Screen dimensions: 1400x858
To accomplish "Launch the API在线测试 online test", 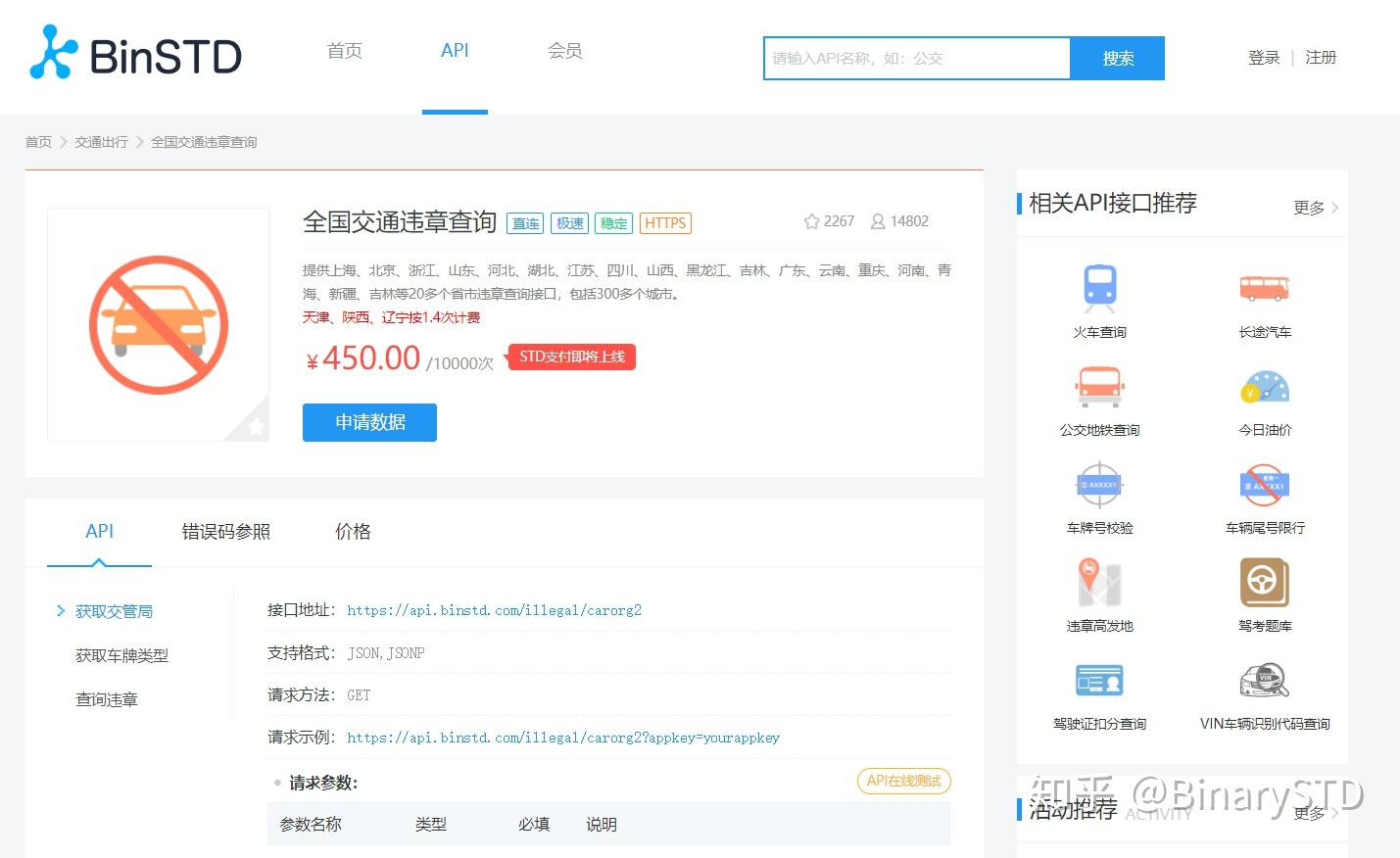I will 902,781.
